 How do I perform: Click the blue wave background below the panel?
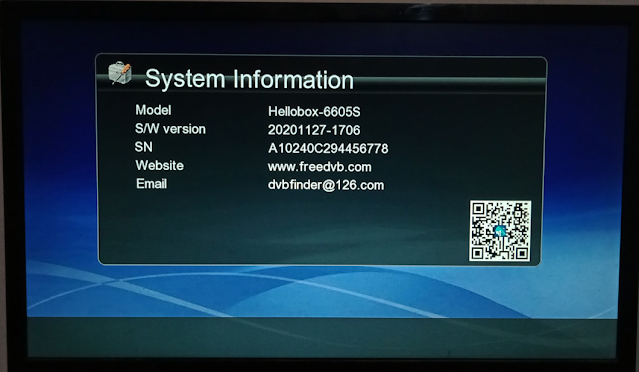322,291
